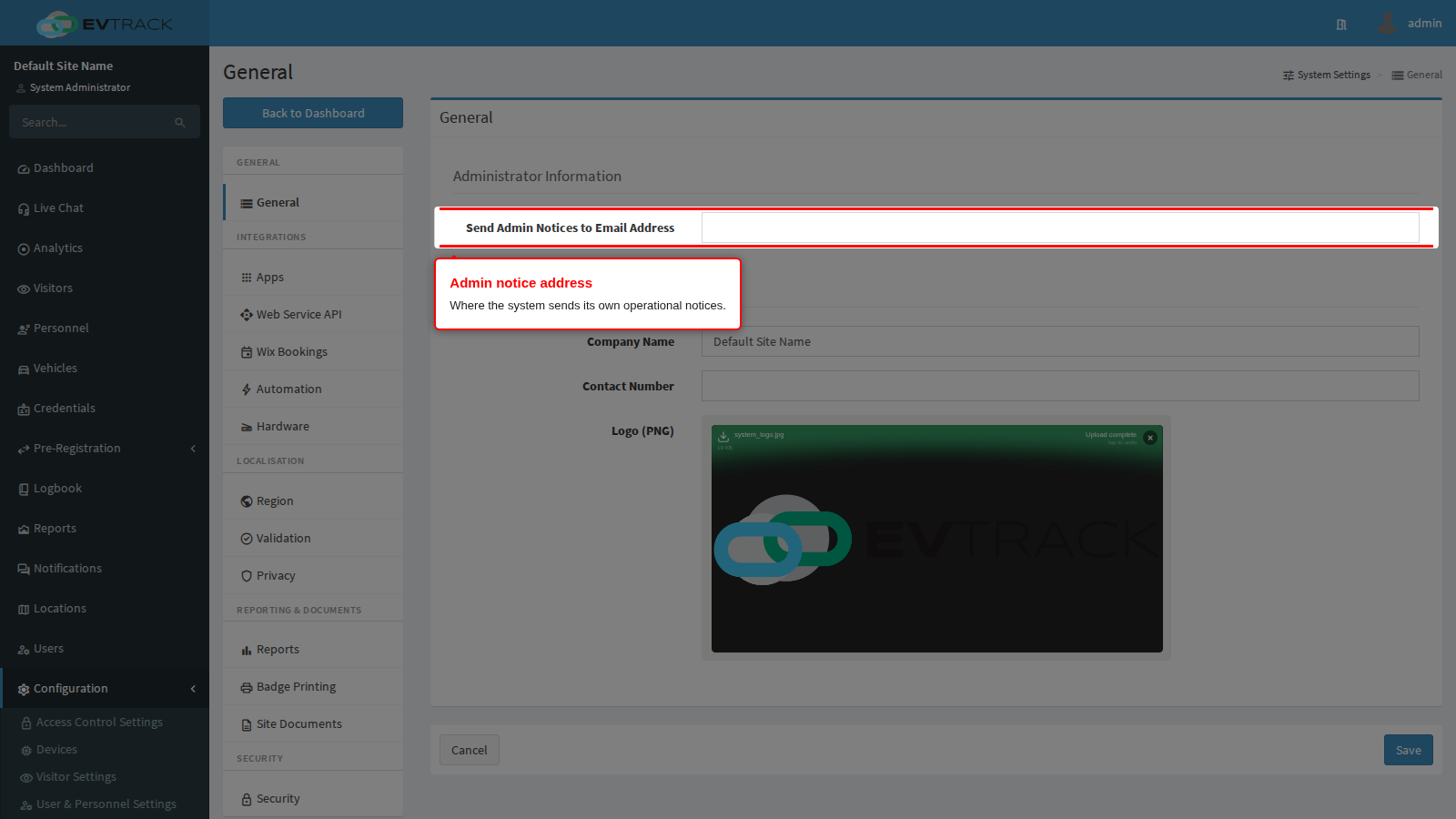The height and width of the screenshot is (819, 1456).
Task: Go to Analytics in the sidebar
Action: (x=105, y=248)
